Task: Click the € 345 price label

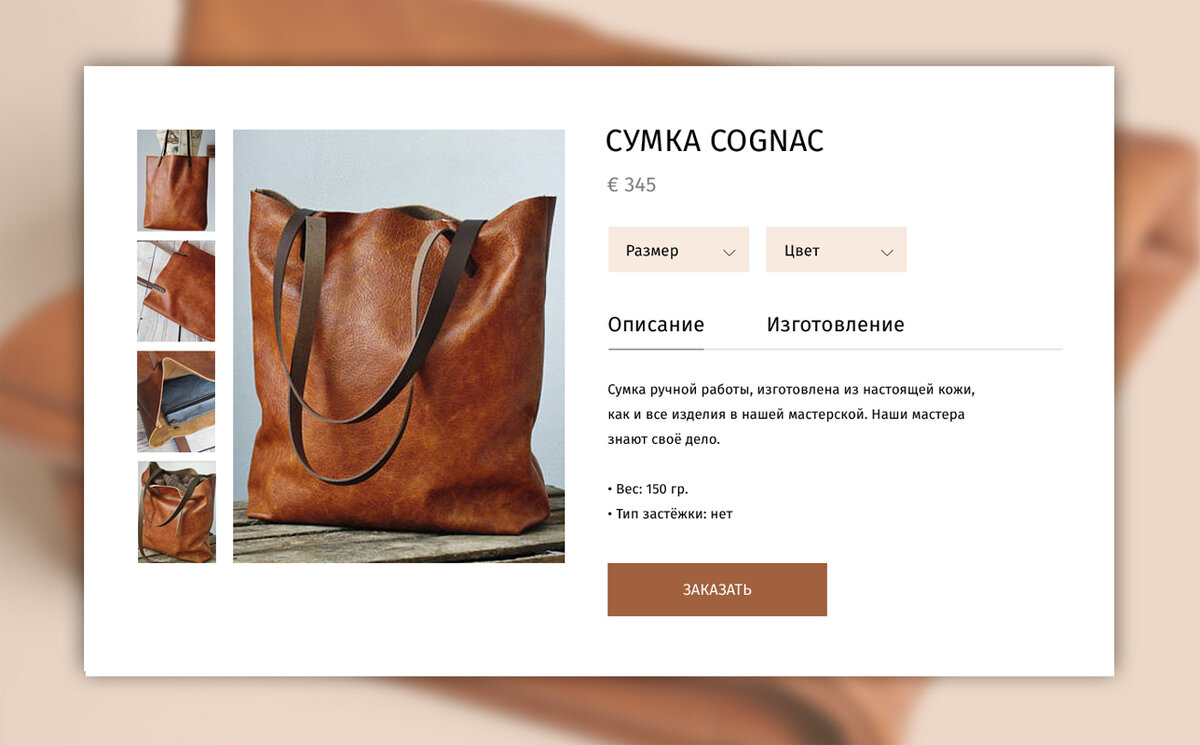Action: pyautogui.click(x=631, y=185)
